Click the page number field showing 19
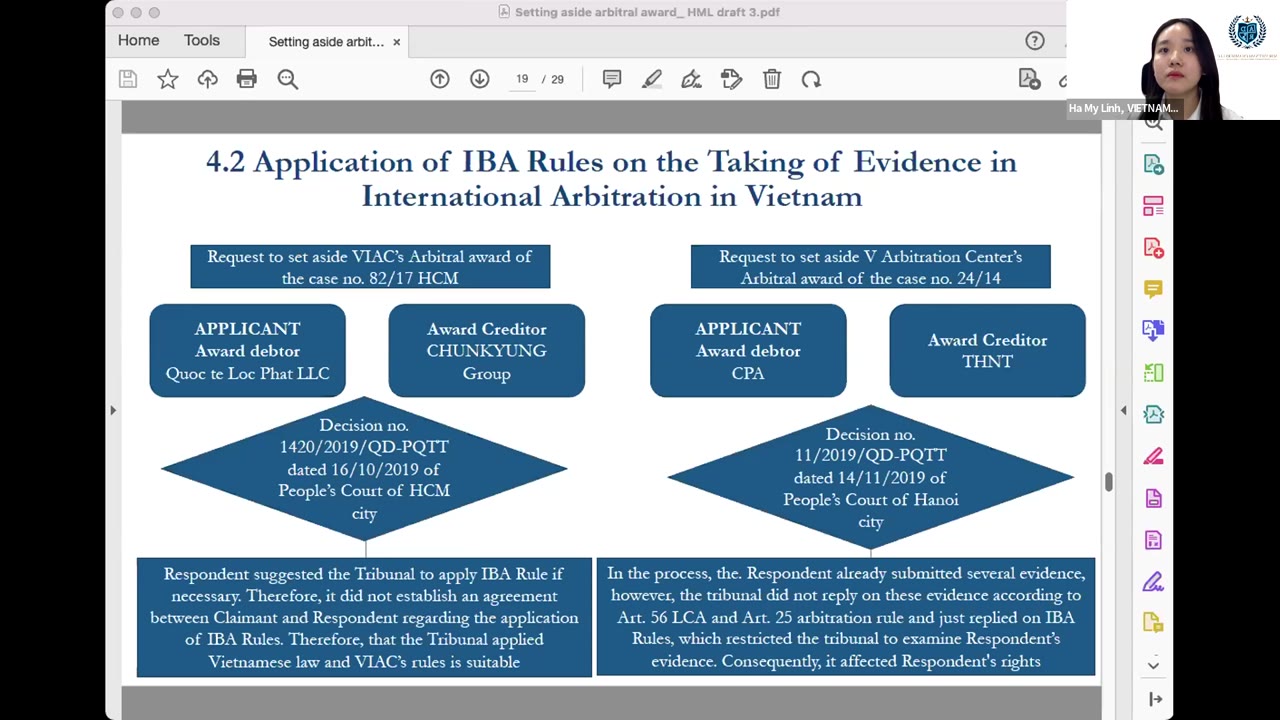This screenshot has height=720, width=1280. coord(522,79)
